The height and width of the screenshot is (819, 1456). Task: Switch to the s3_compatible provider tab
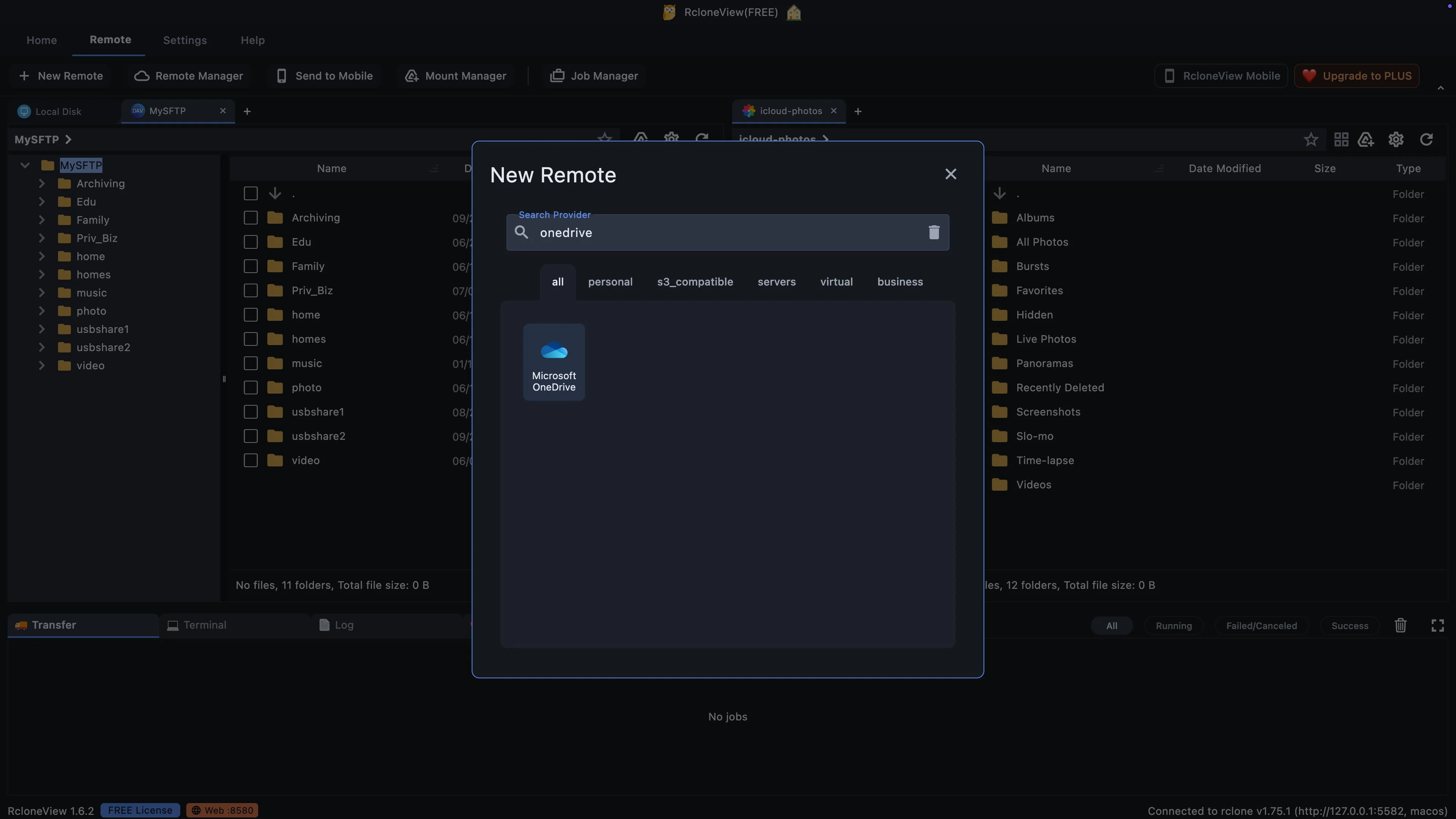click(695, 282)
